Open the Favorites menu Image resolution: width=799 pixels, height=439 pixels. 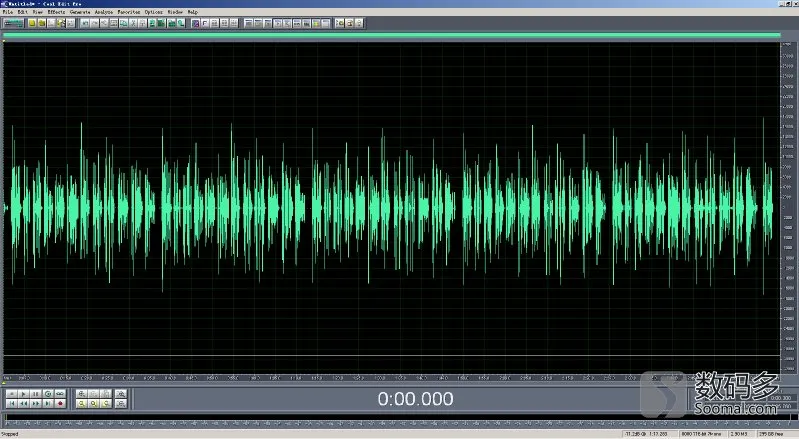(128, 12)
